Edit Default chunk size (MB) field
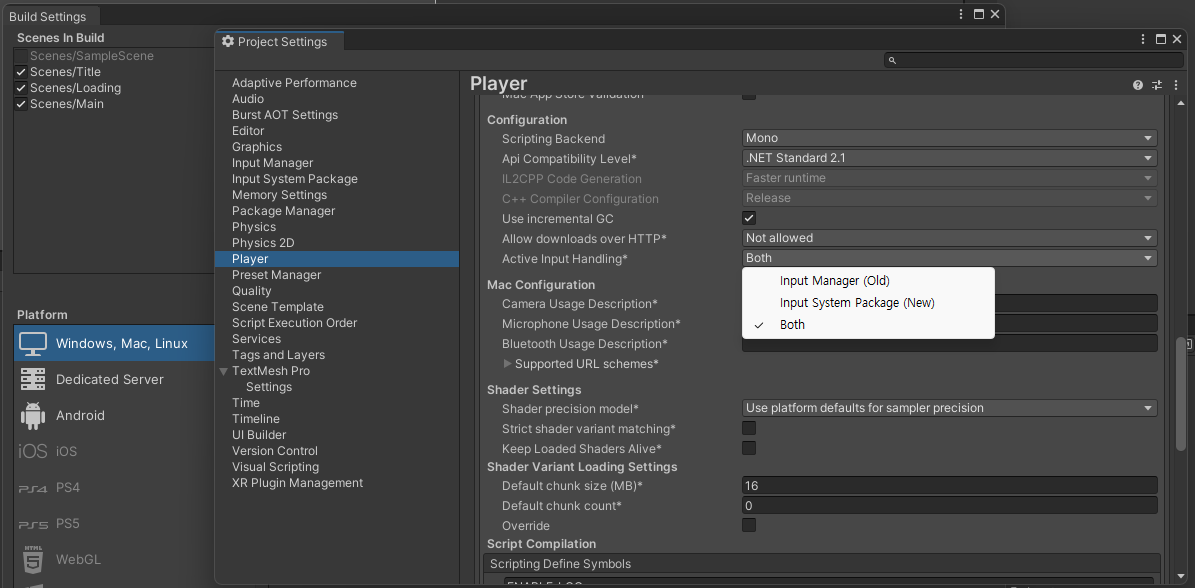 coord(950,485)
